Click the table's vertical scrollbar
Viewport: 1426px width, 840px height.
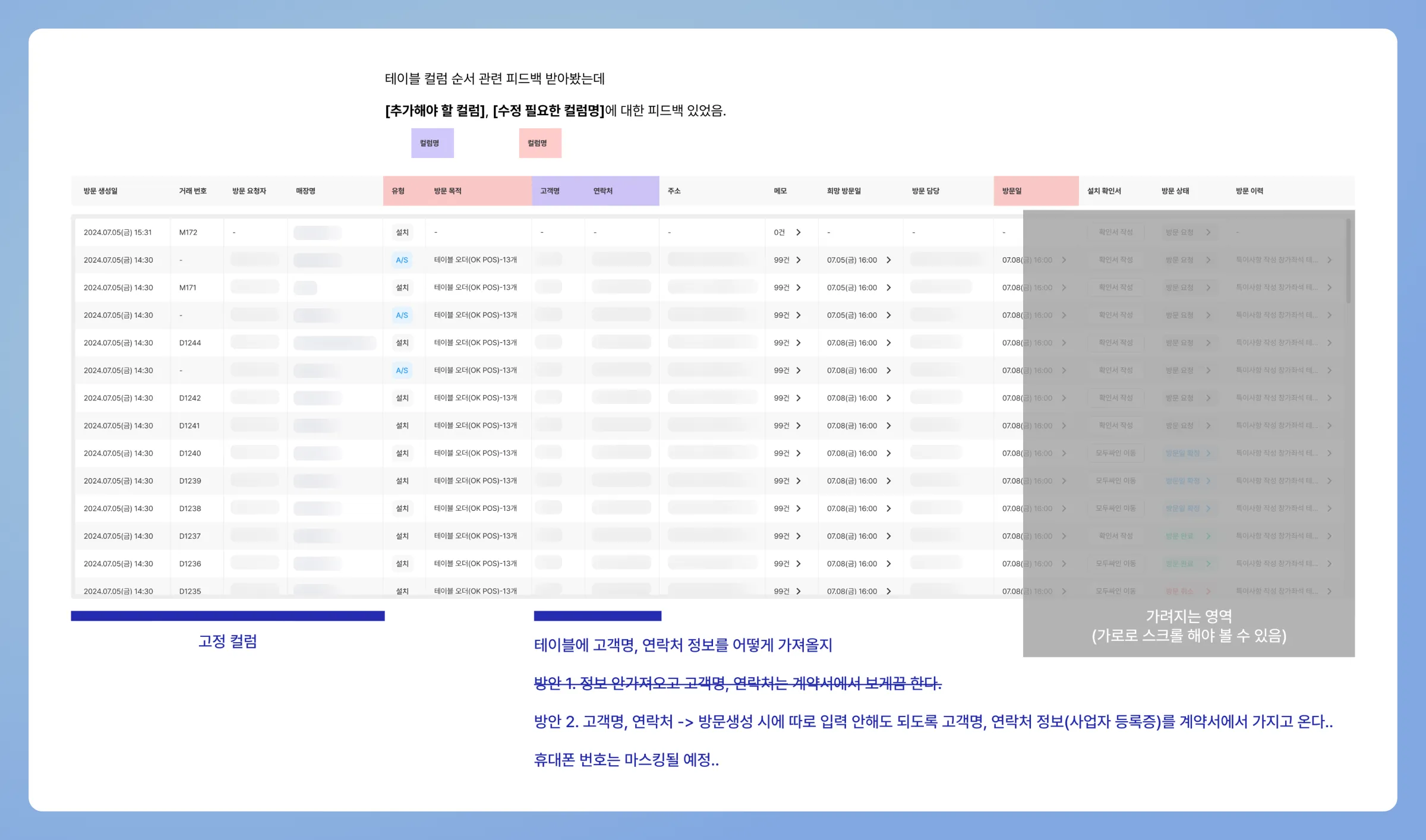tap(1348, 261)
